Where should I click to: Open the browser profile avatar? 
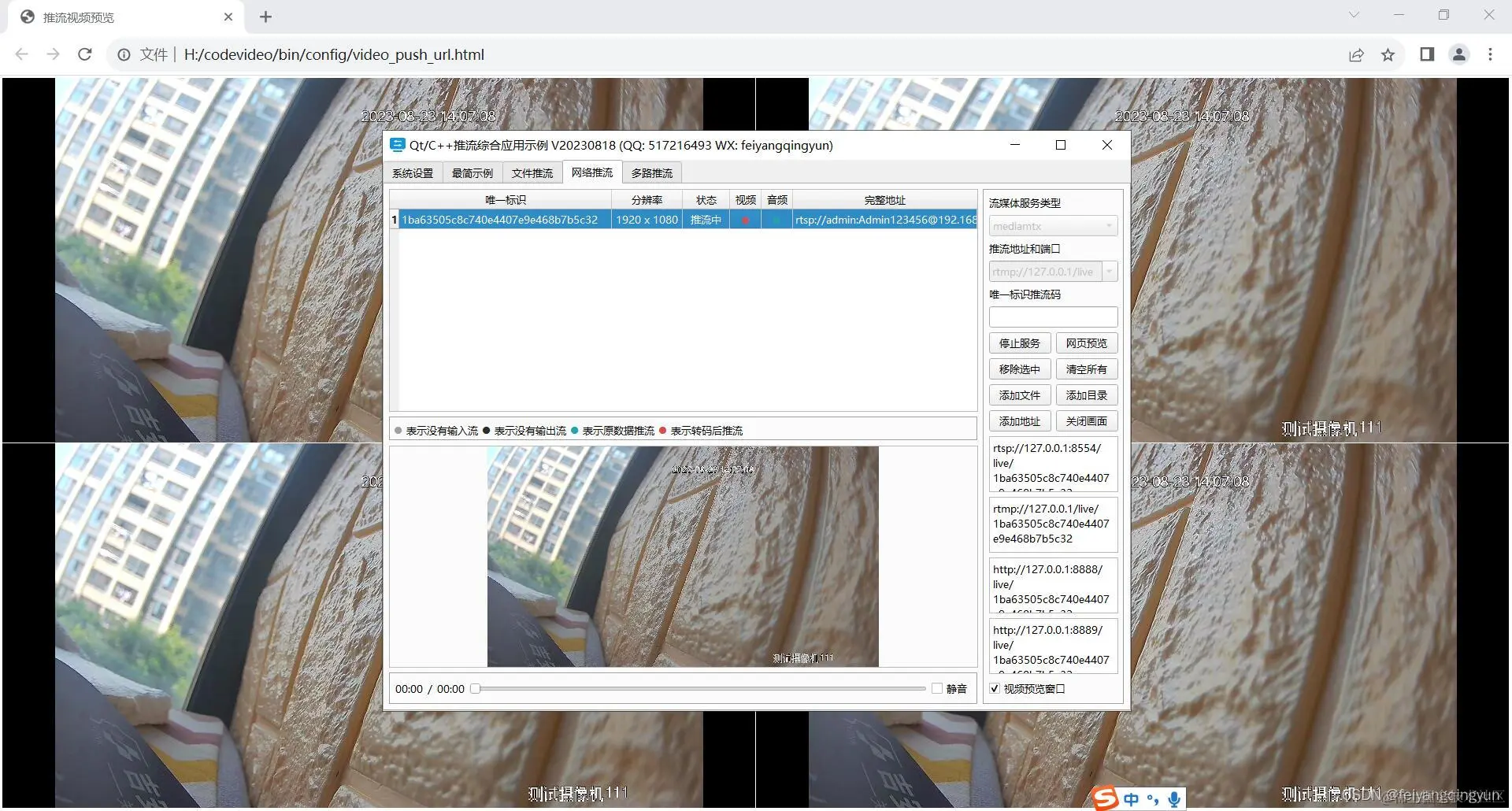[1458, 54]
